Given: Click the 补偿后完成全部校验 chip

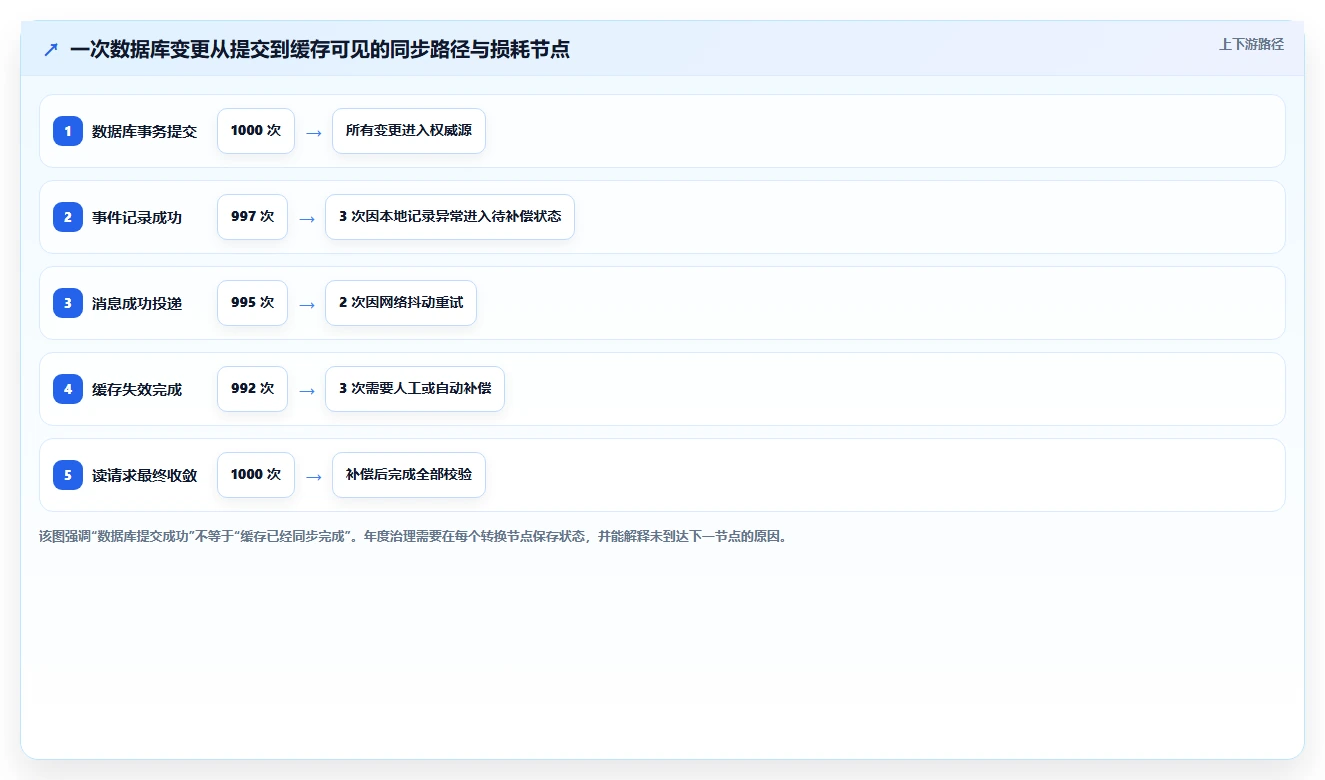Looking at the screenshot, I should pos(409,475).
